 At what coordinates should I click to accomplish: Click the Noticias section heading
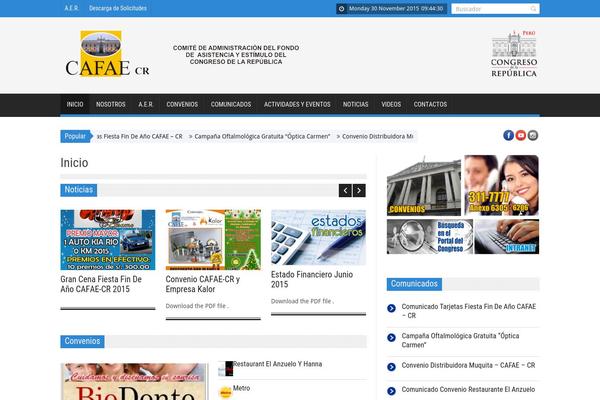pyautogui.click(x=78, y=190)
